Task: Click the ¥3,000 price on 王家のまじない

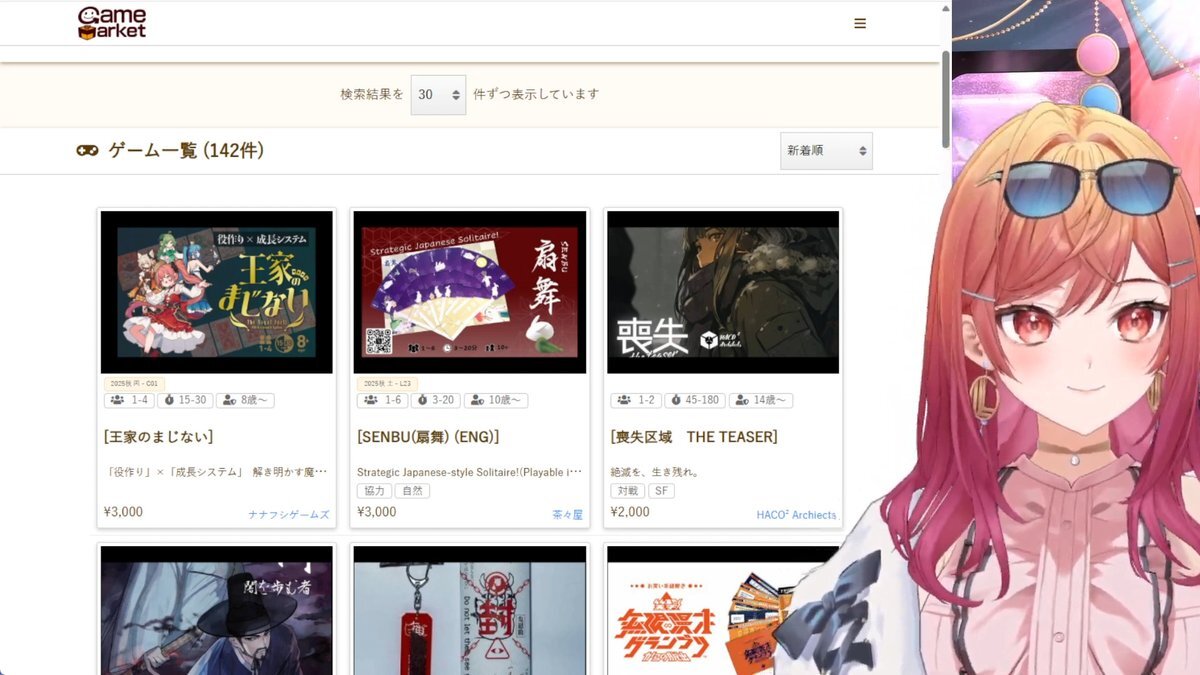Action: [x=124, y=512]
